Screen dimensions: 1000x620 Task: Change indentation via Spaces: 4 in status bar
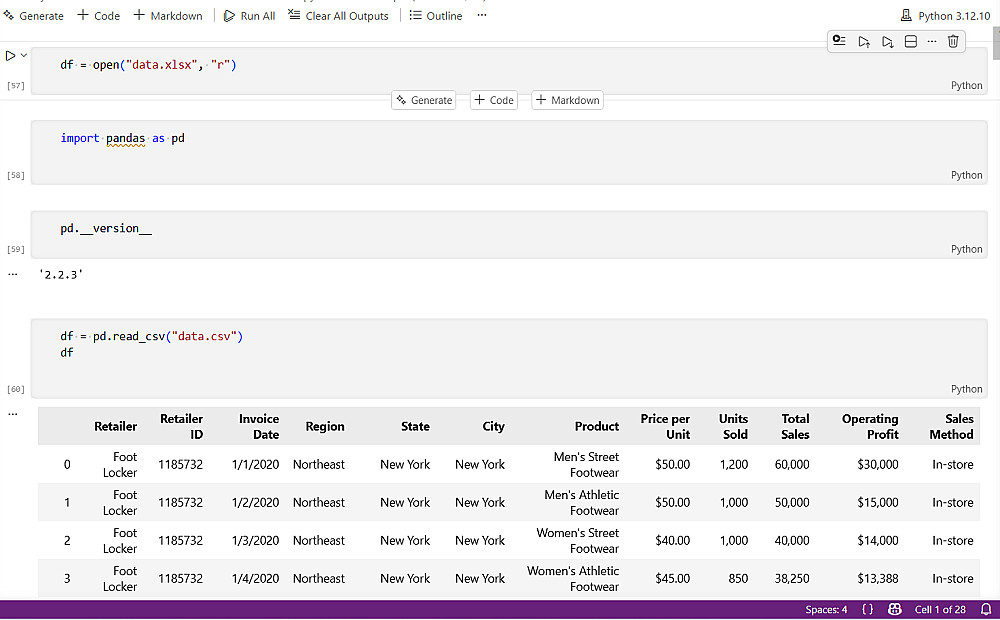click(826, 610)
